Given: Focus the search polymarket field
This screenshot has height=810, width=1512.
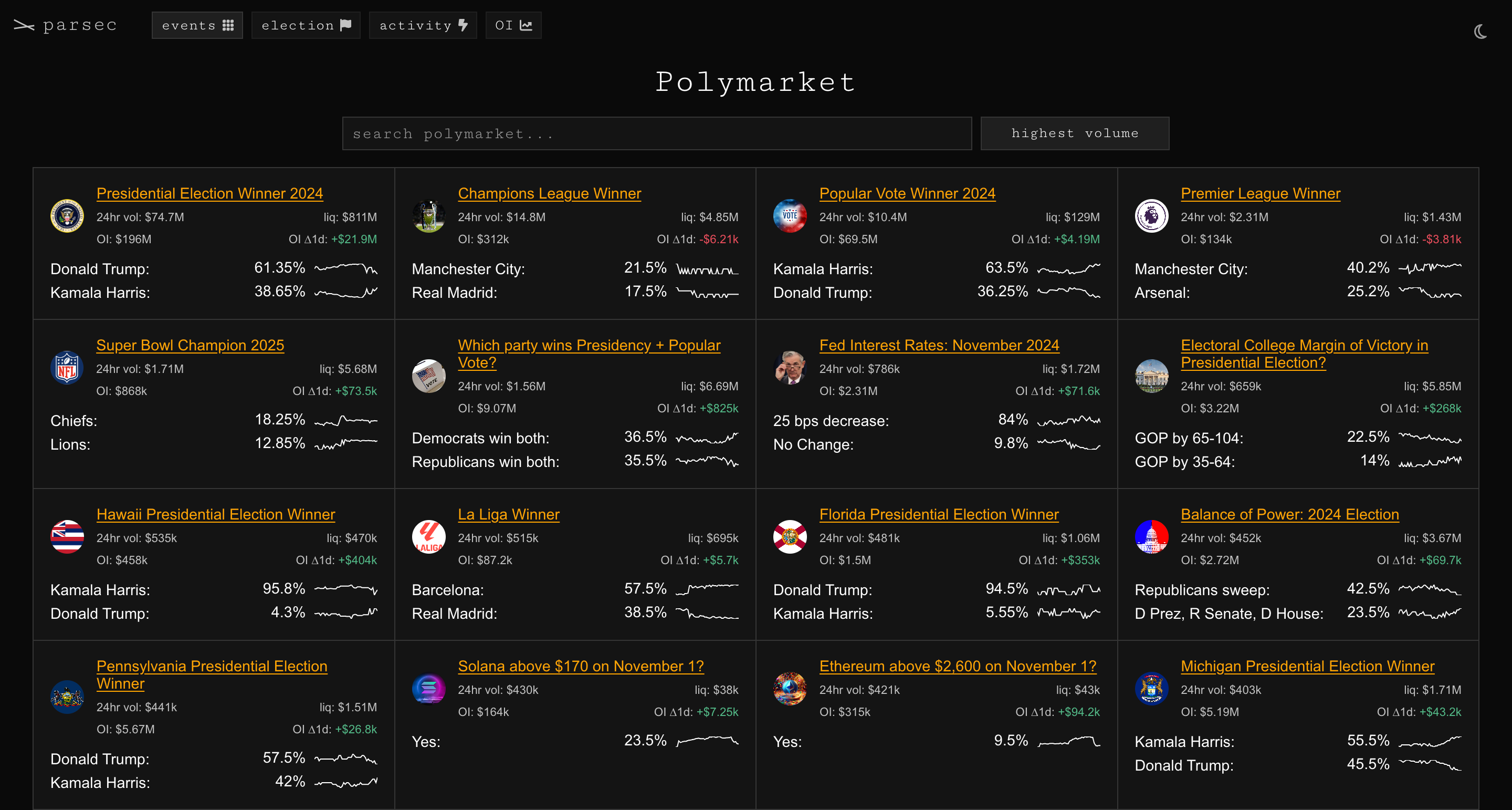Looking at the screenshot, I should click(656, 133).
